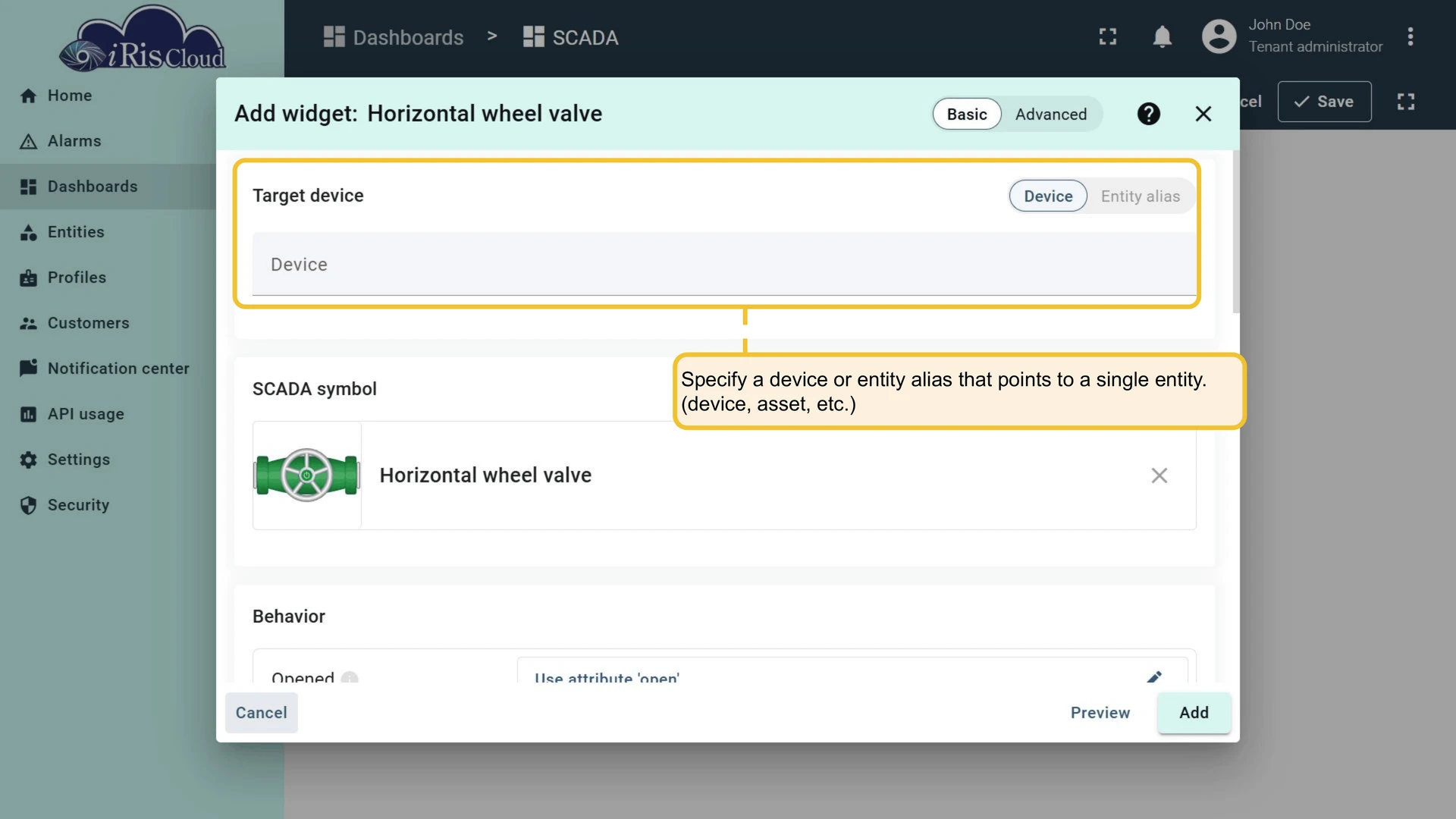This screenshot has height=819, width=1456.
Task: Open John Doe user avatar
Action: tap(1219, 36)
